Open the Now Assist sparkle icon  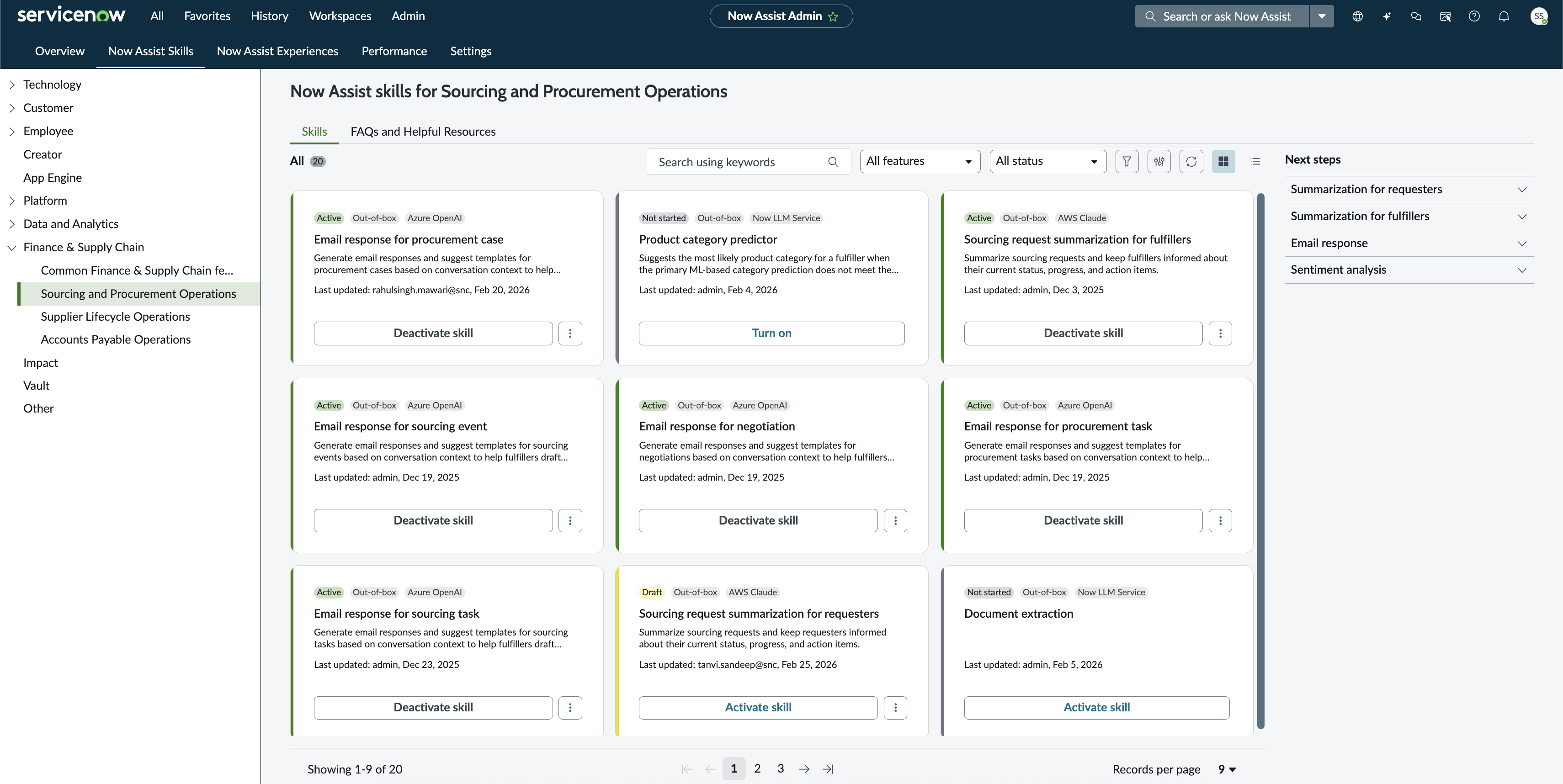[1387, 16]
